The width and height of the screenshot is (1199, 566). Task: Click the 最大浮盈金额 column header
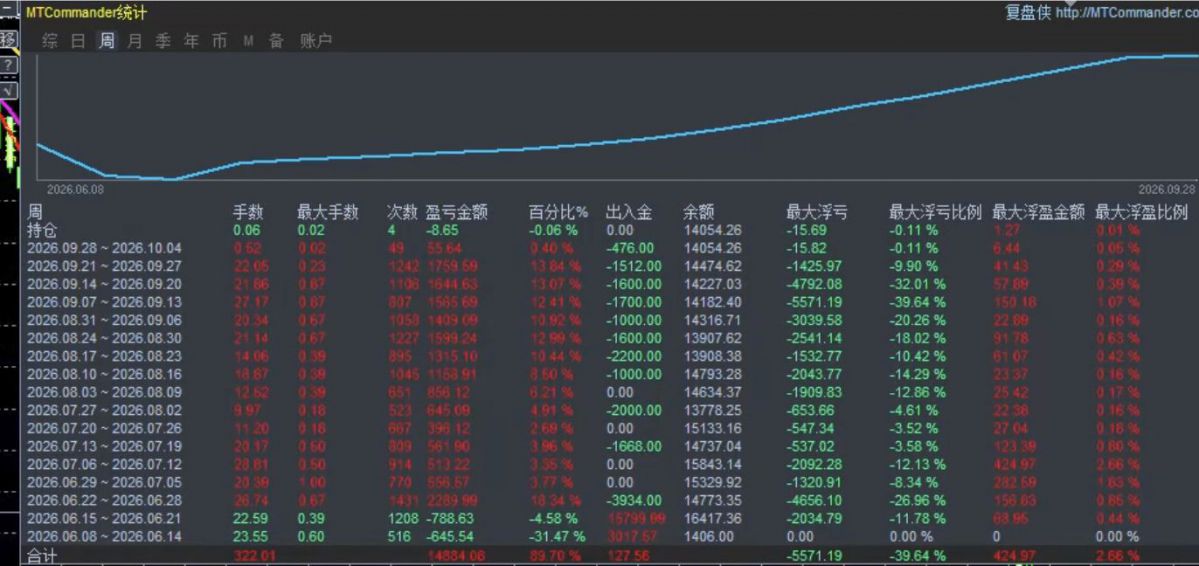click(x=1038, y=213)
